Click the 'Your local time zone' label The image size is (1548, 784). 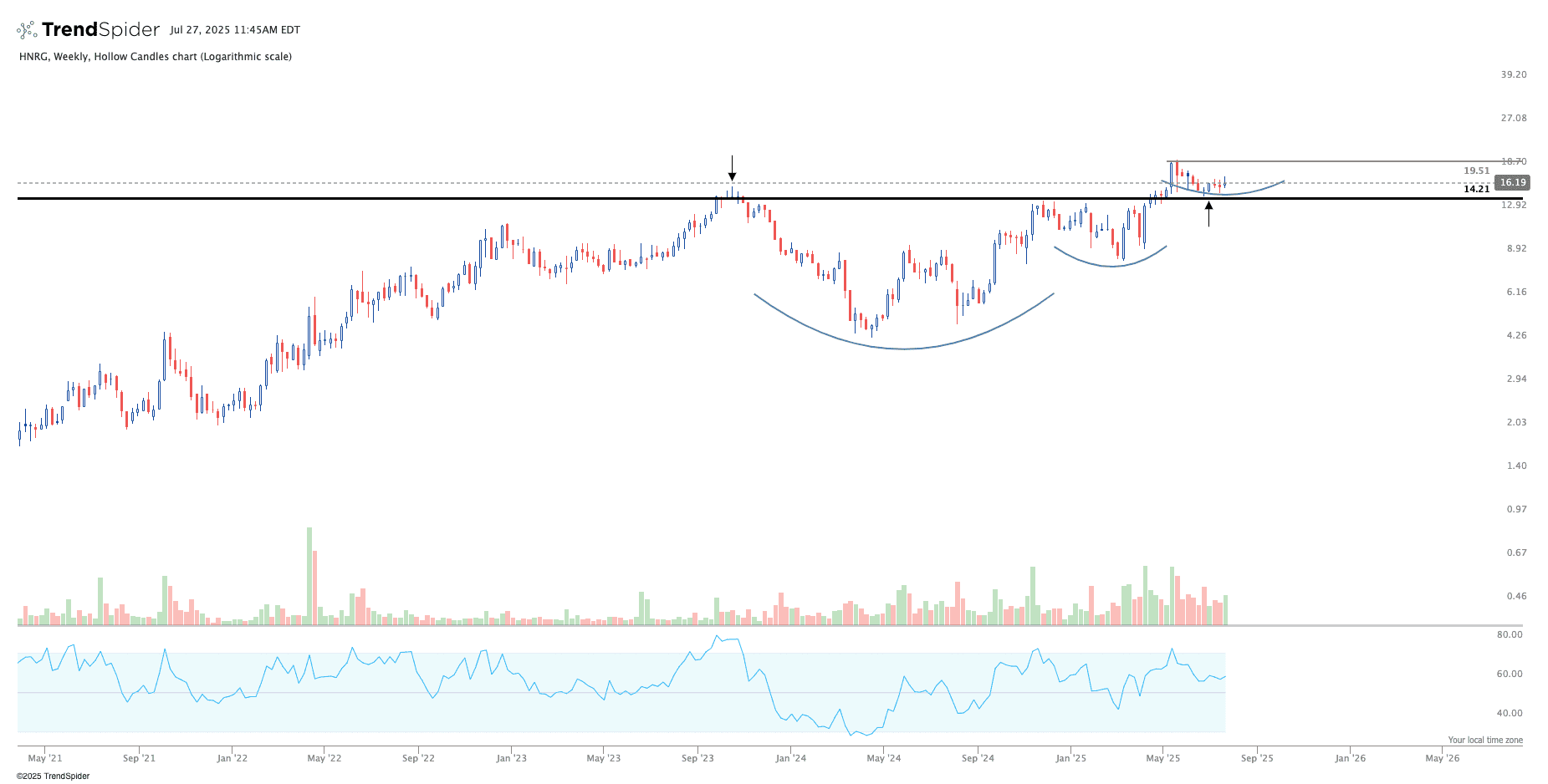pyautogui.click(x=1485, y=740)
